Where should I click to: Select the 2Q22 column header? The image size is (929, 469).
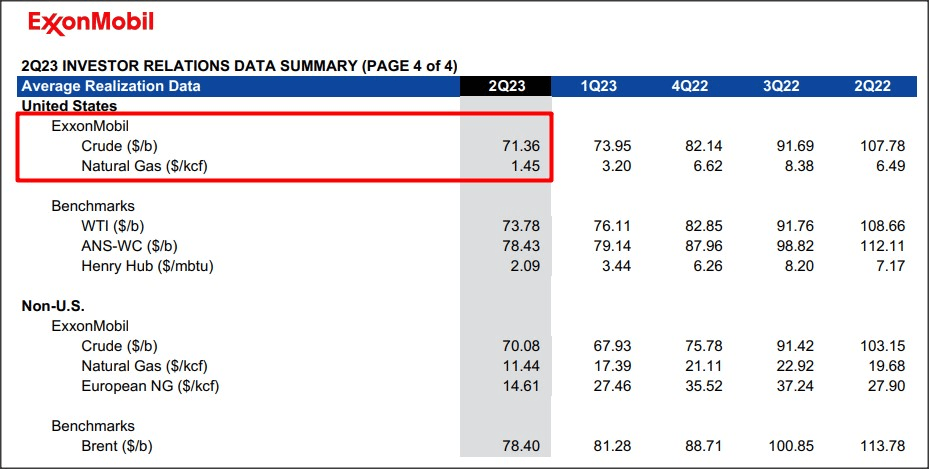872,86
